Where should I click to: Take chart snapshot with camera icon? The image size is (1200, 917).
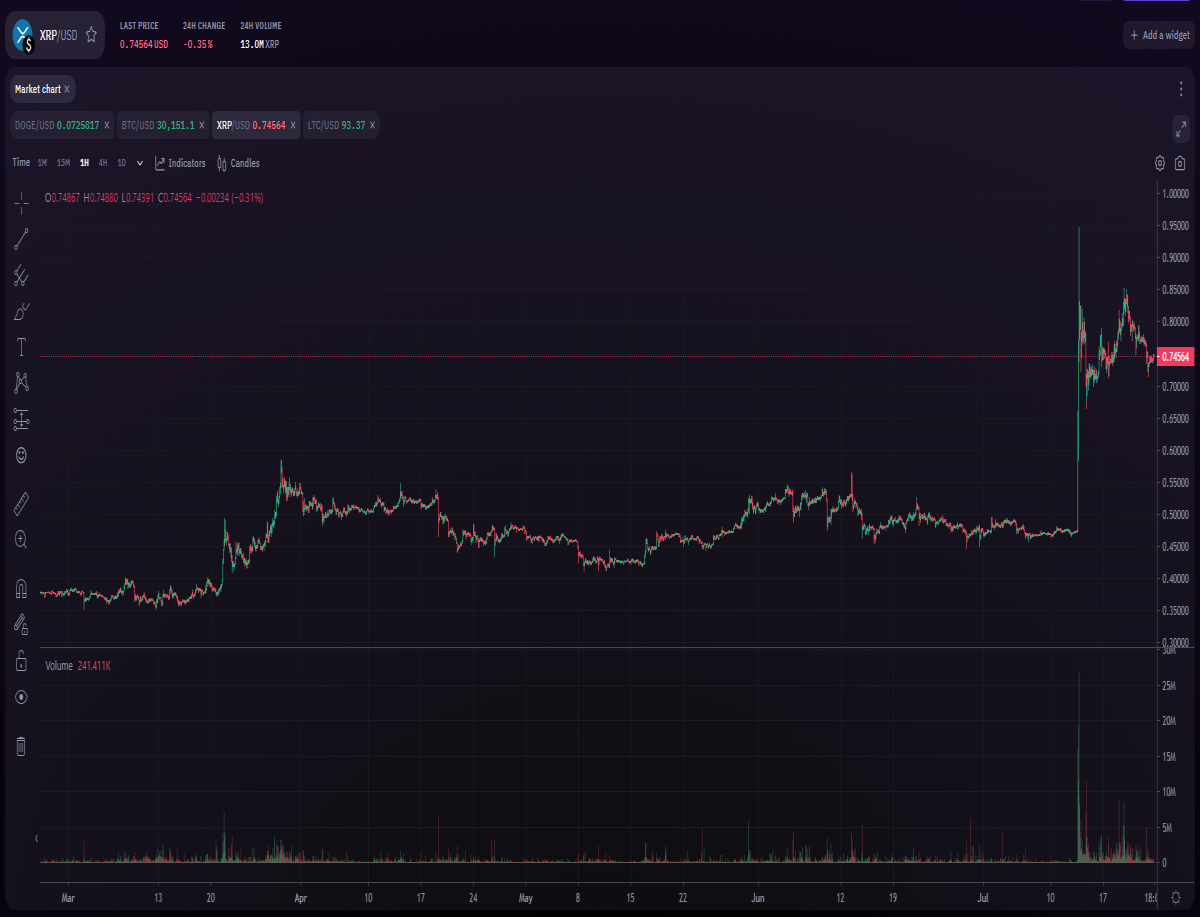coord(1181,163)
